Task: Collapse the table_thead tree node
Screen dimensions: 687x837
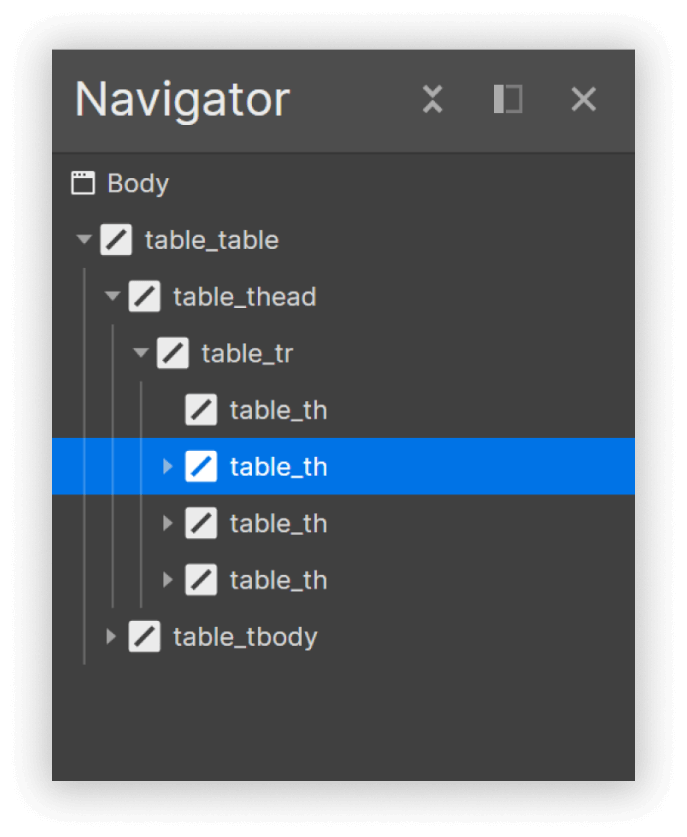Action: tap(112, 297)
